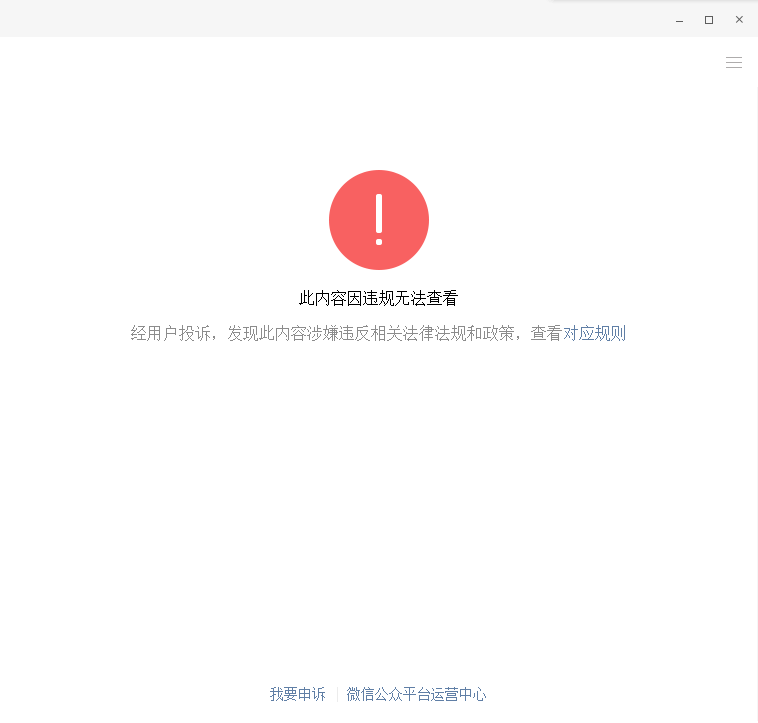This screenshot has width=758, height=723.
Task: Open 微信公众平台运营中心 link
Action: [416, 694]
